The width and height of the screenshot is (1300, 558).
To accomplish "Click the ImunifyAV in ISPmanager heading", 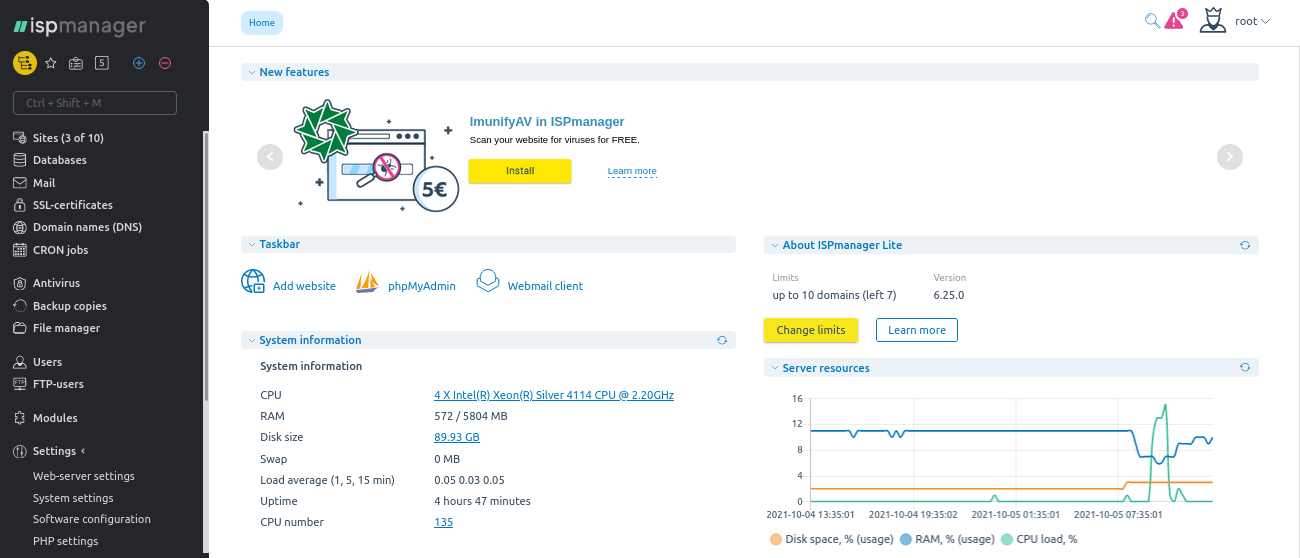I will 547,122.
